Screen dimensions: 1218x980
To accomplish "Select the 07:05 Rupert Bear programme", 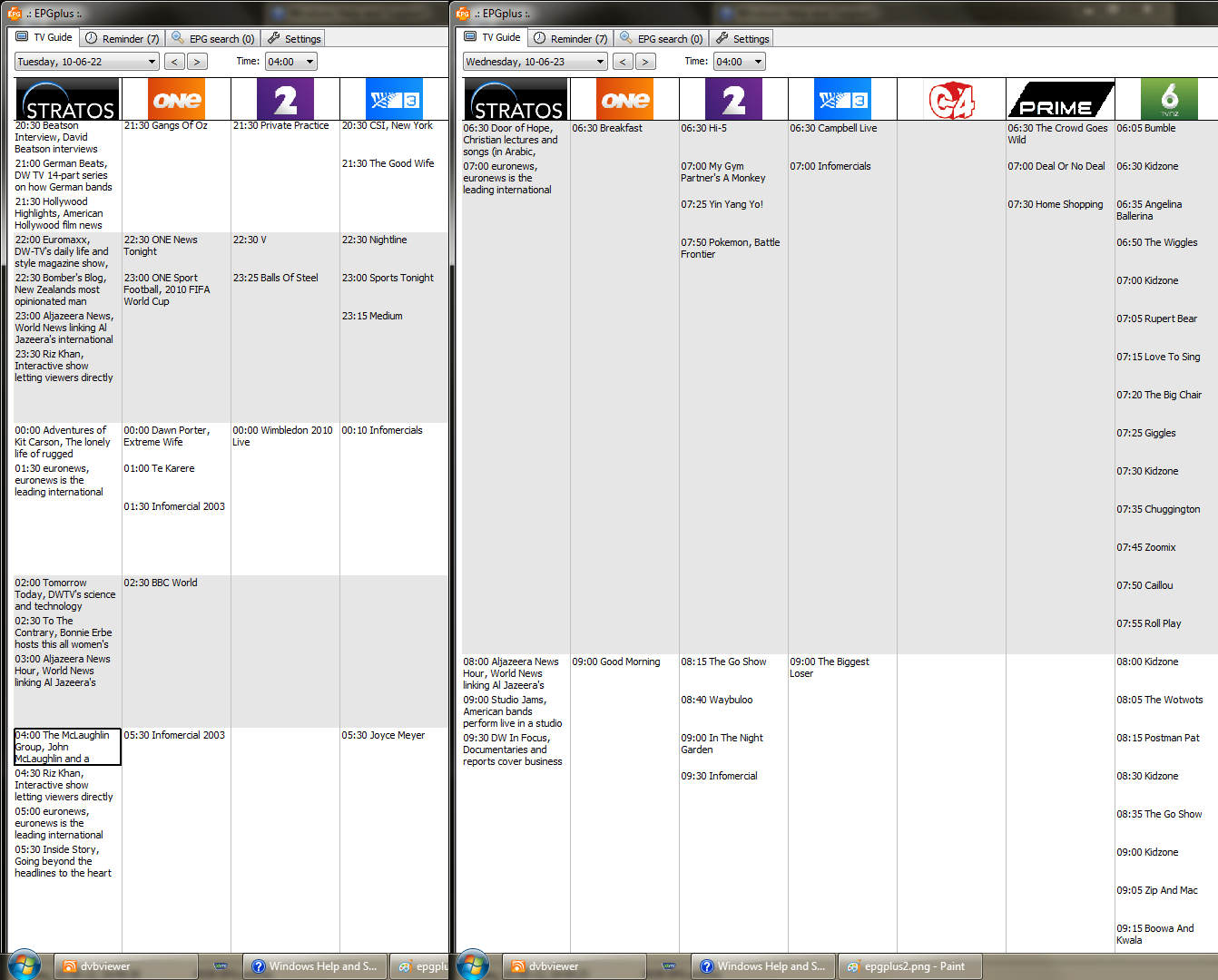I will [x=1156, y=319].
